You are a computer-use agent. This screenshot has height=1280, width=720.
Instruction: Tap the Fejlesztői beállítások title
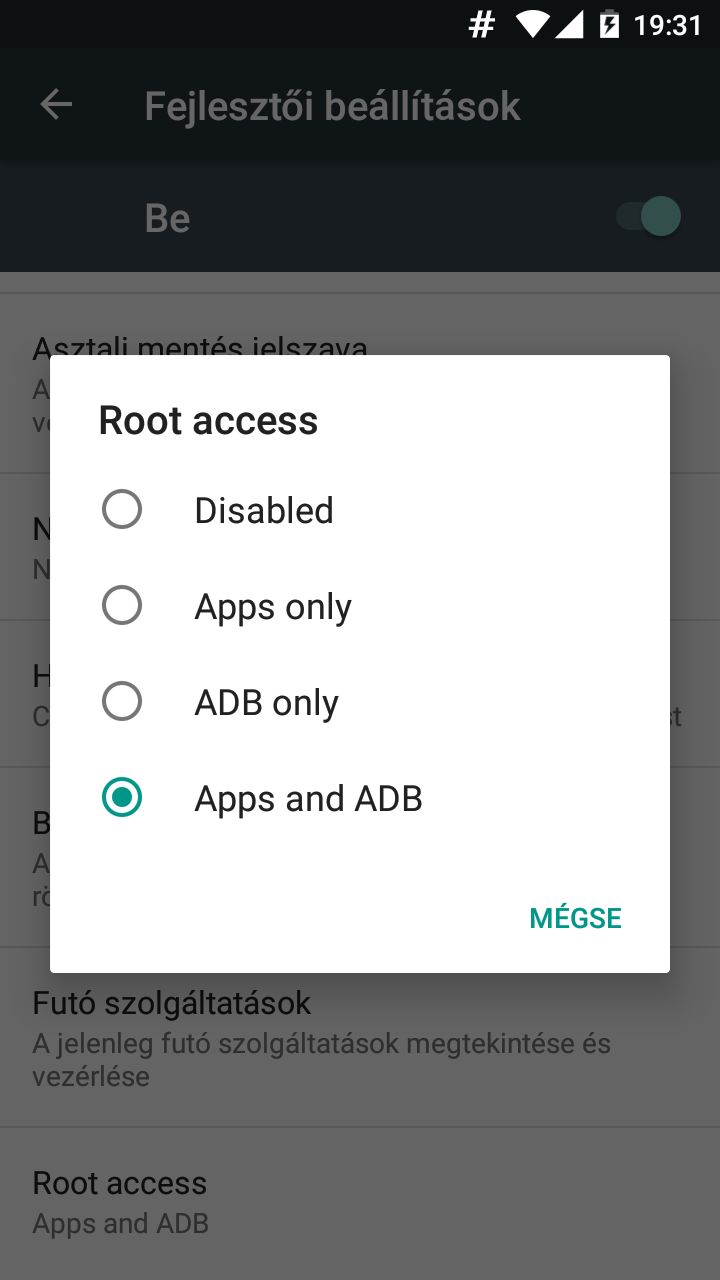pos(332,106)
